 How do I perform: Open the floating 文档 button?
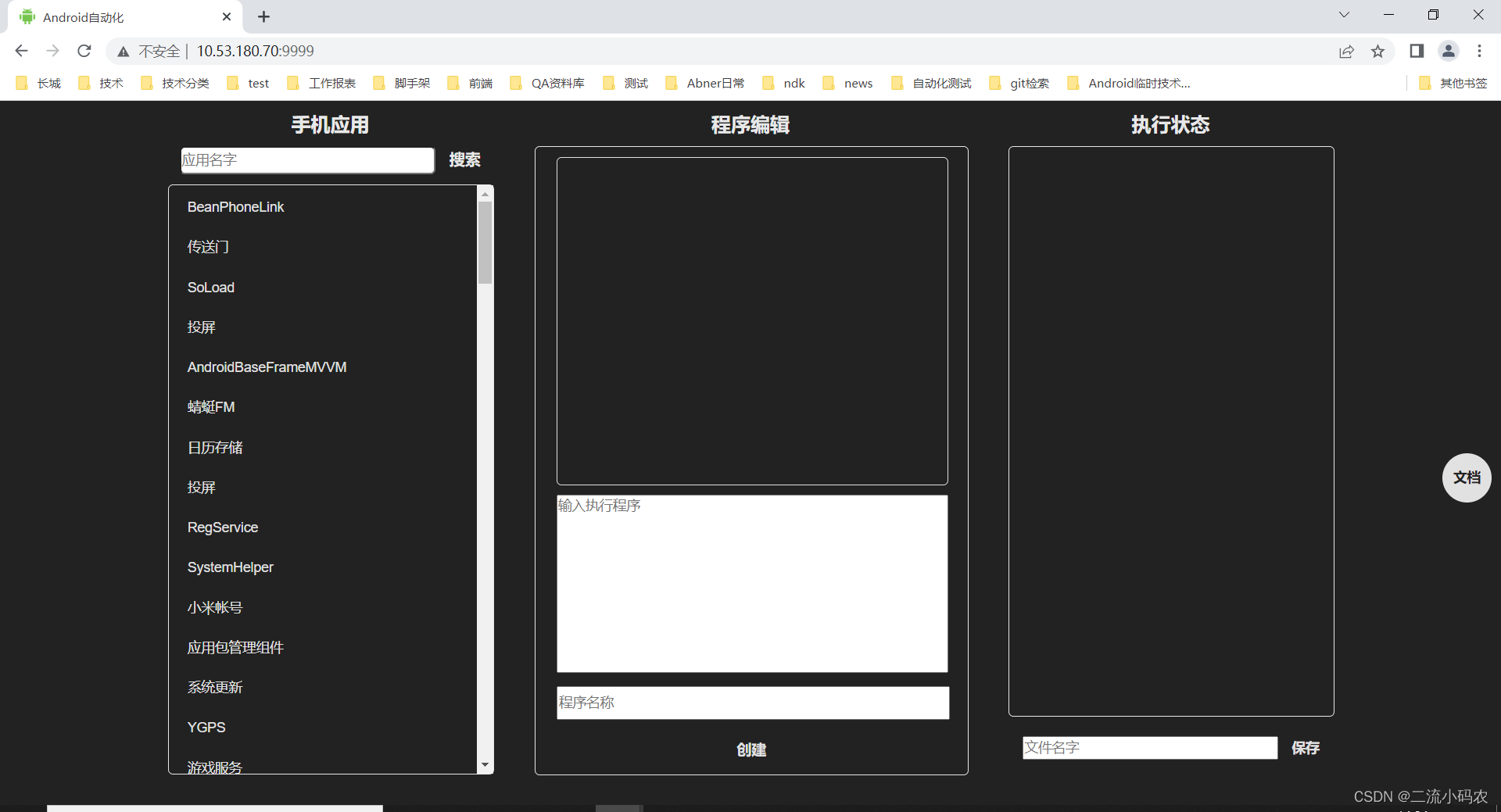click(1467, 478)
